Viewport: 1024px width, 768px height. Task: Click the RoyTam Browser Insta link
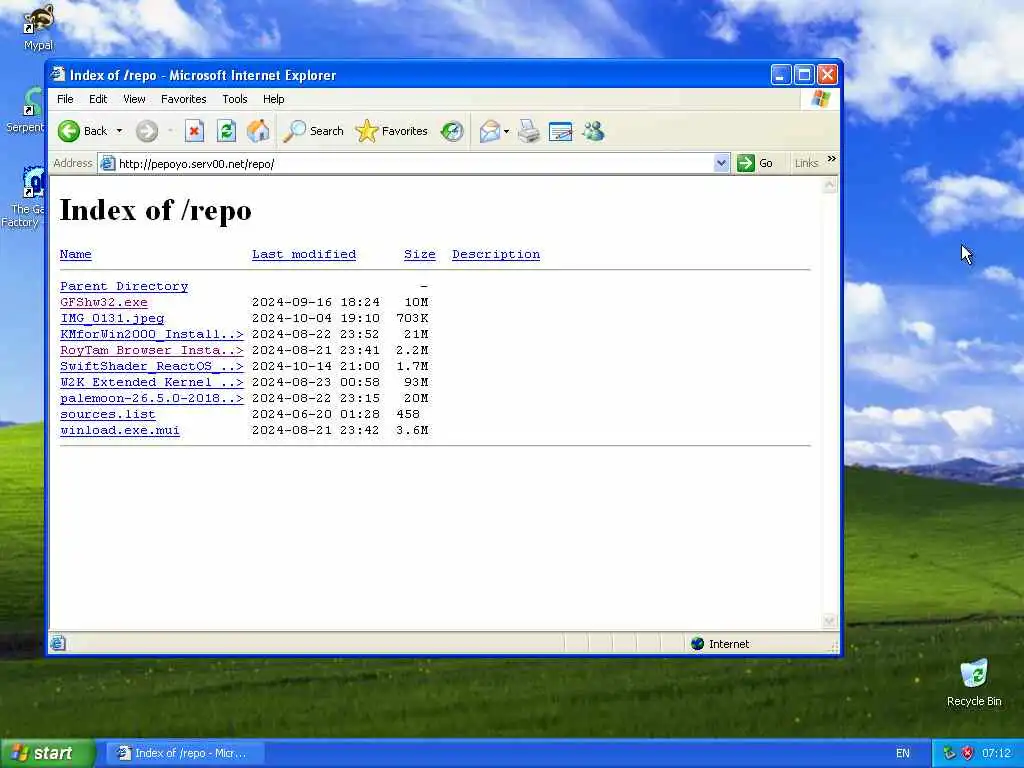152,350
